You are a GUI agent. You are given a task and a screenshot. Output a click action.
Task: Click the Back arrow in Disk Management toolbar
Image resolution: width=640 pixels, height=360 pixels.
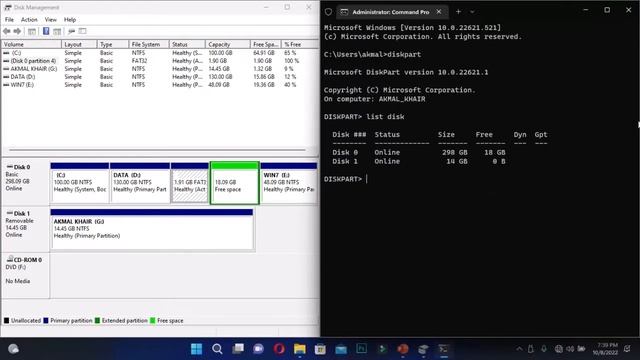click(x=7, y=31)
